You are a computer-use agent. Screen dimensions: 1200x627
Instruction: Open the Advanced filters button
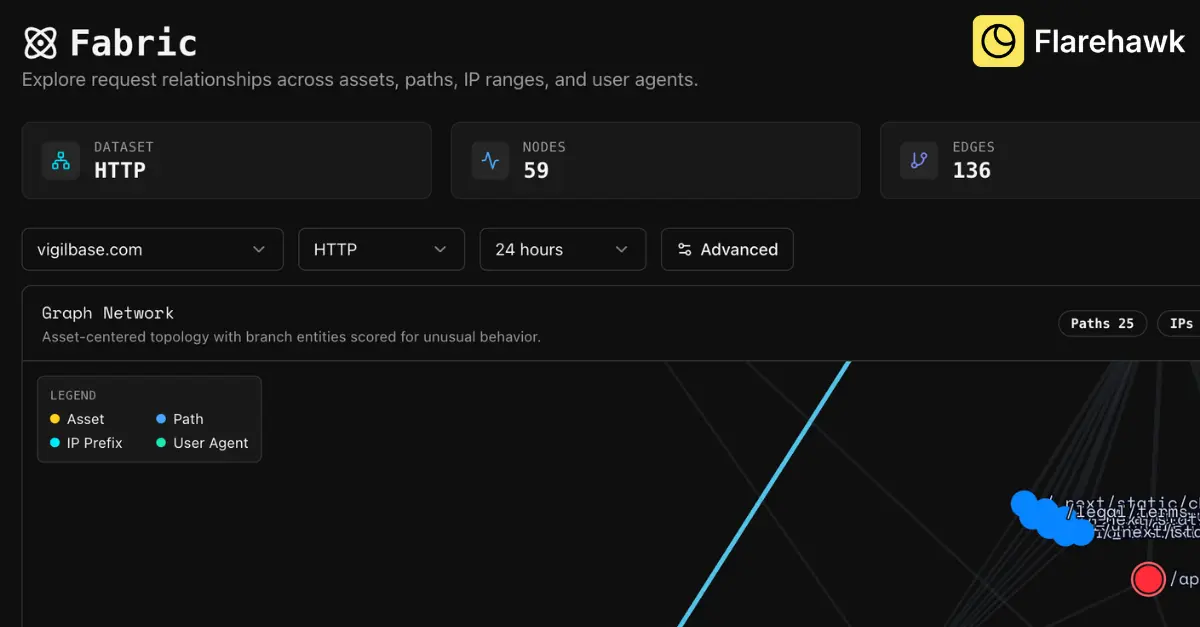click(727, 250)
